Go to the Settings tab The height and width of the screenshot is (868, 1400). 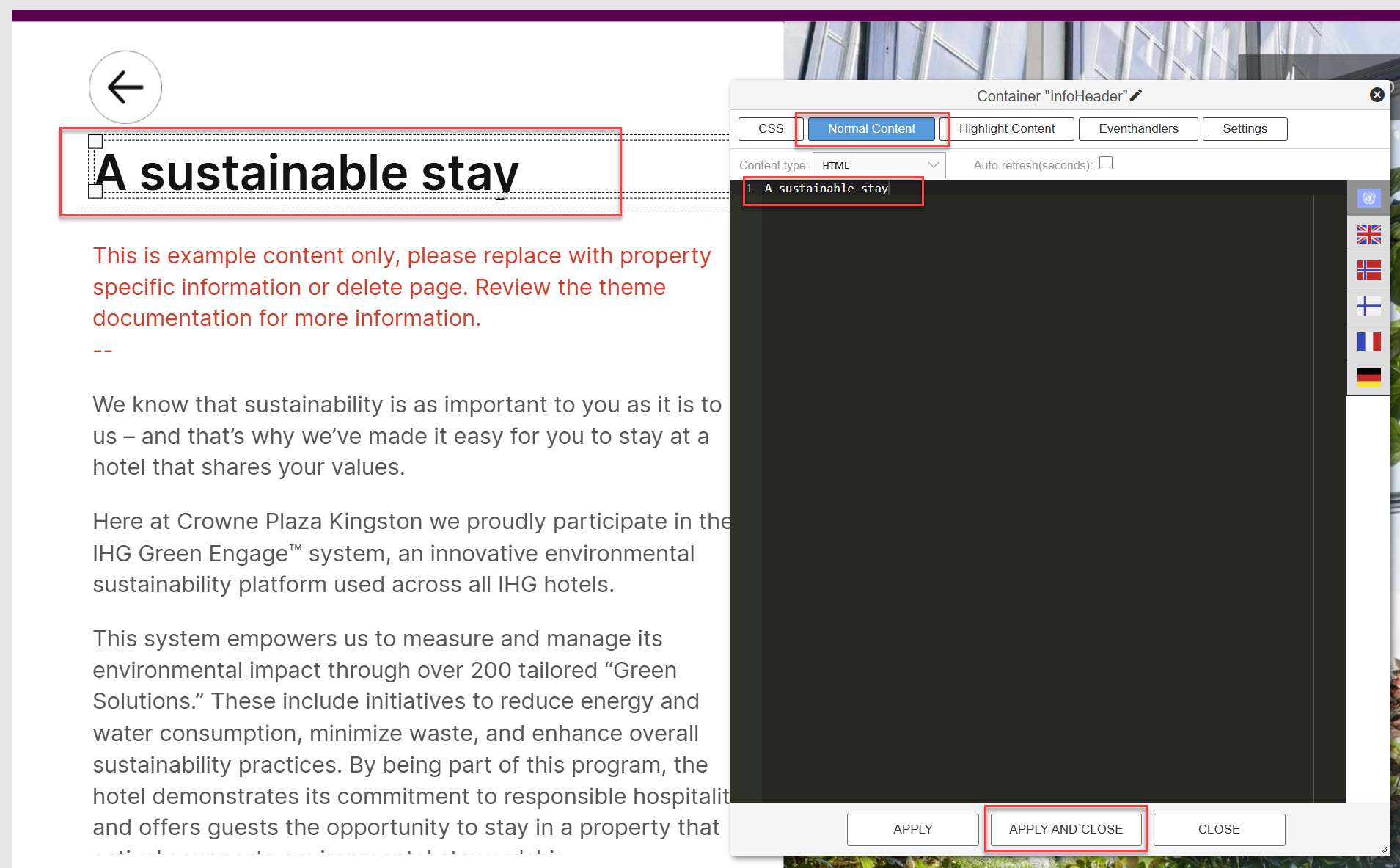point(1244,129)
